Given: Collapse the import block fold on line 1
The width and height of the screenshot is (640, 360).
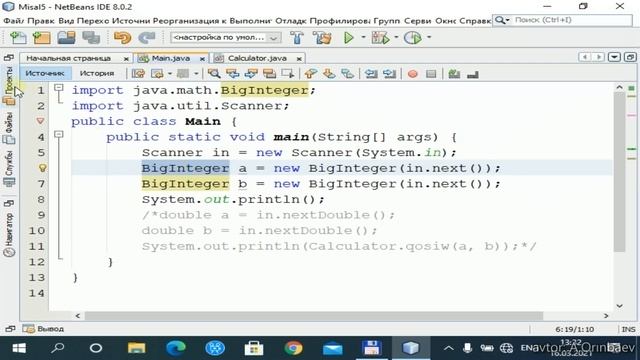Looking at the screenshot, I should pos(59,87).
